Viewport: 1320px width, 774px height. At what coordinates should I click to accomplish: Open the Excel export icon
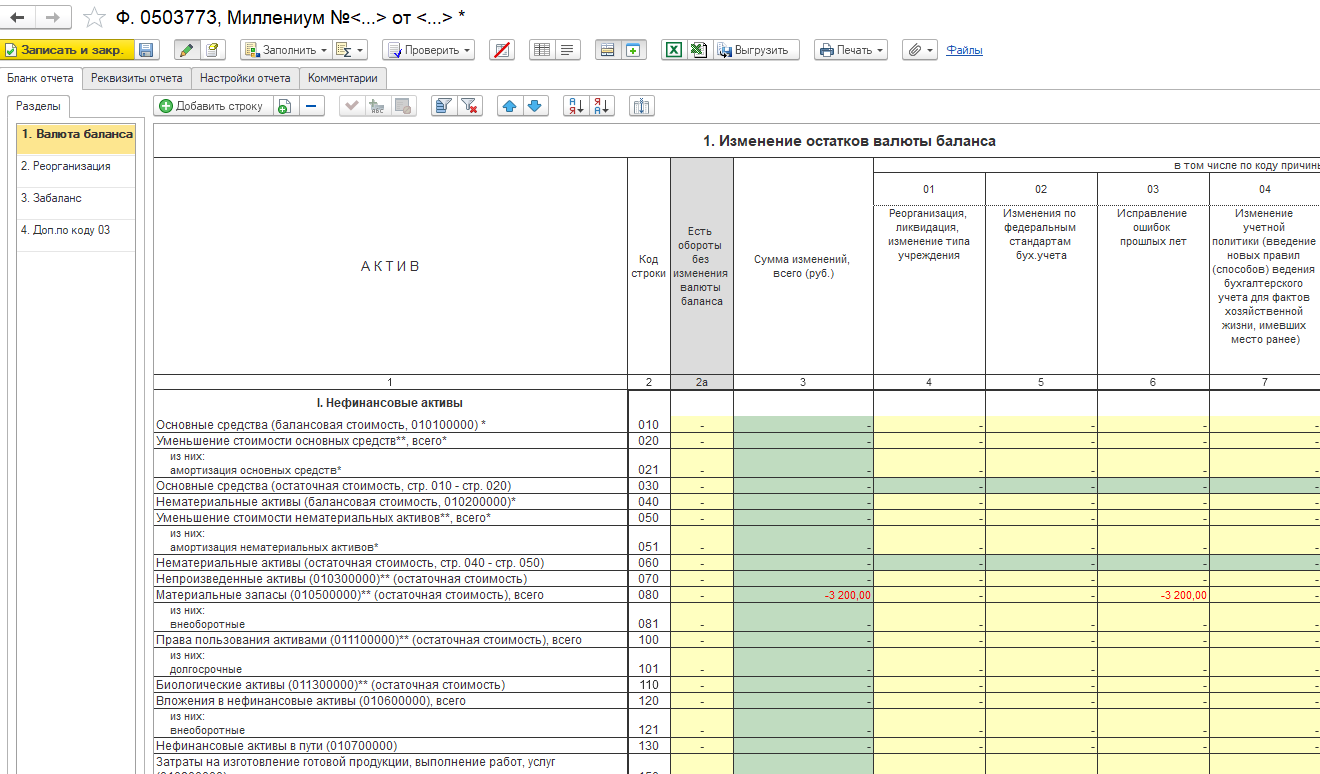(674, 50)
